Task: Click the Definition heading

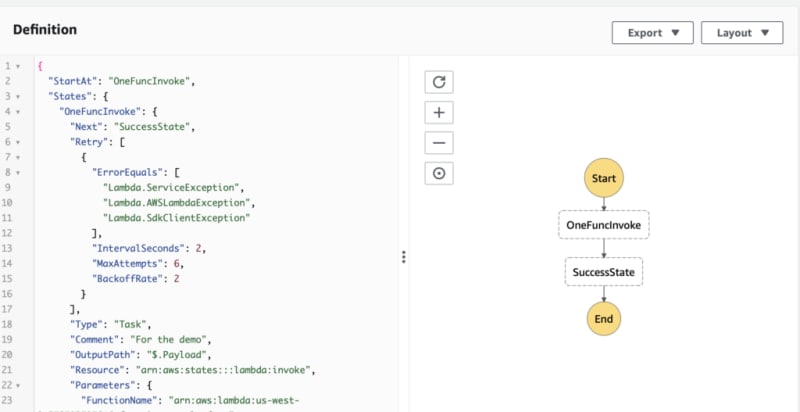Action: (x=45, y=30)
